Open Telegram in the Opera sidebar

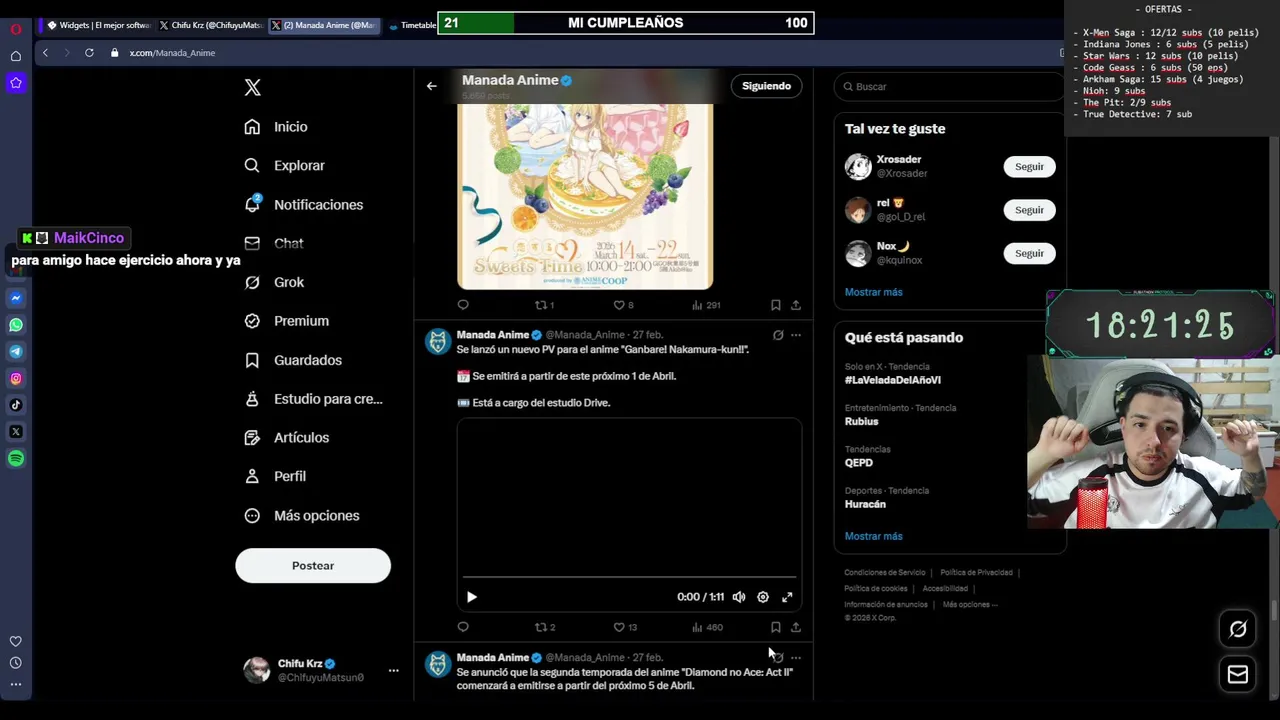click(x=16, y=351)
